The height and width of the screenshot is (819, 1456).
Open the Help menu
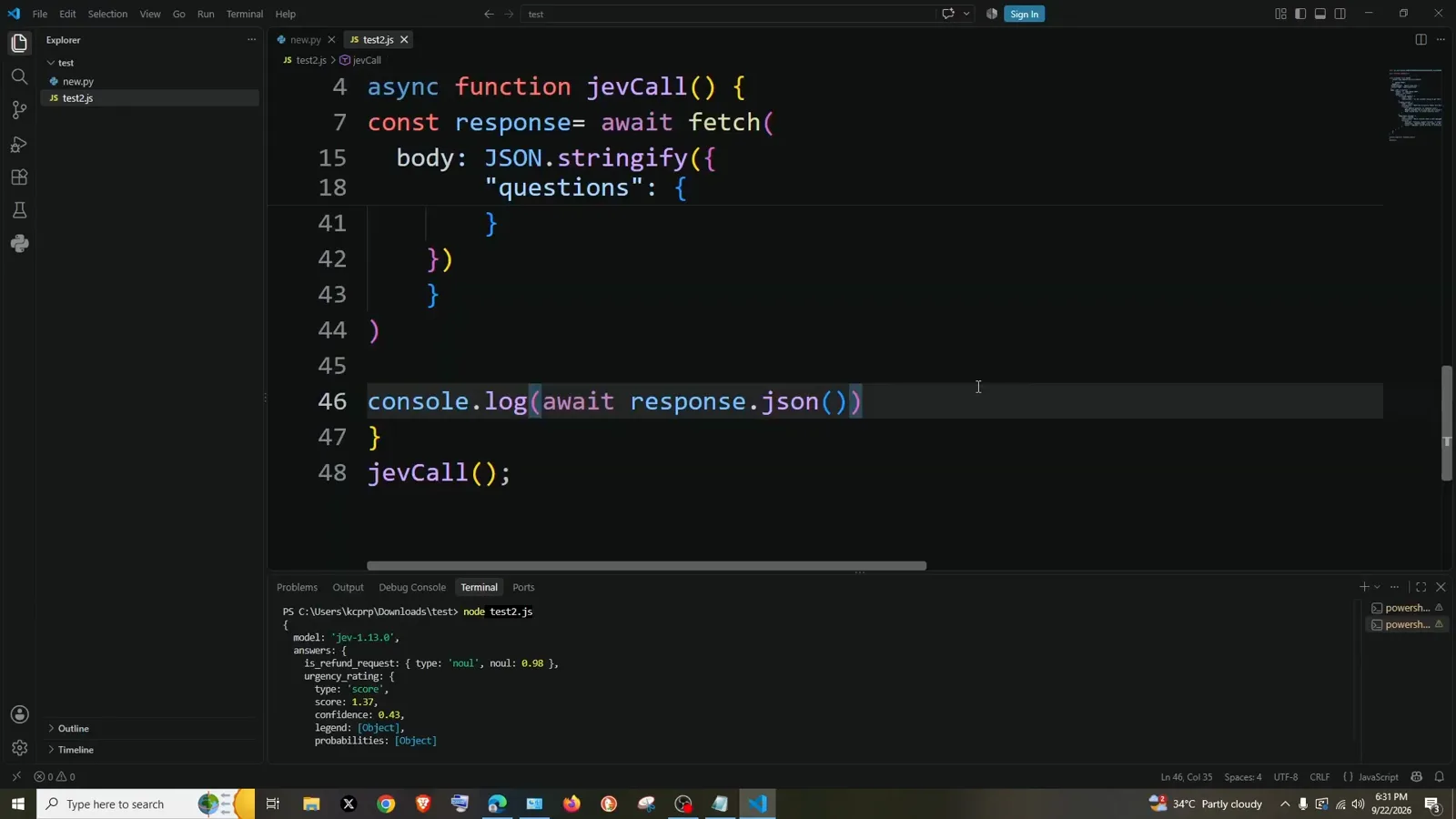286,14
